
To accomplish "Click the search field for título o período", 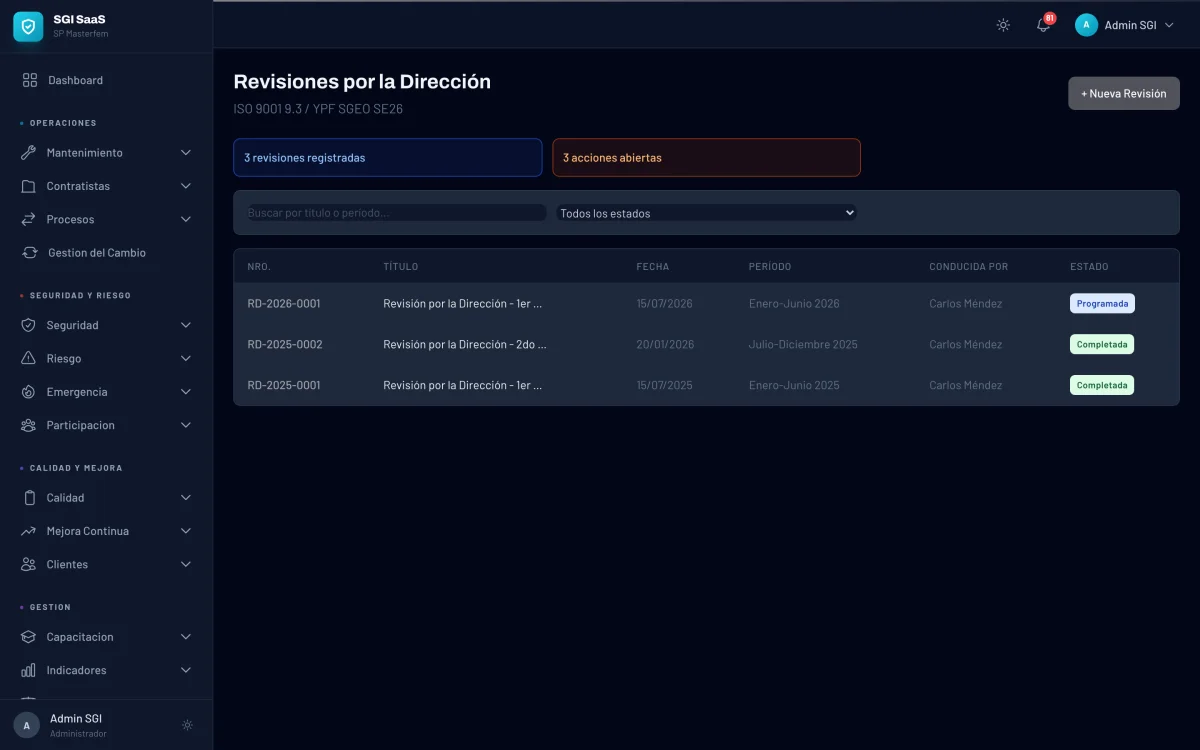I will pos(395,212).
